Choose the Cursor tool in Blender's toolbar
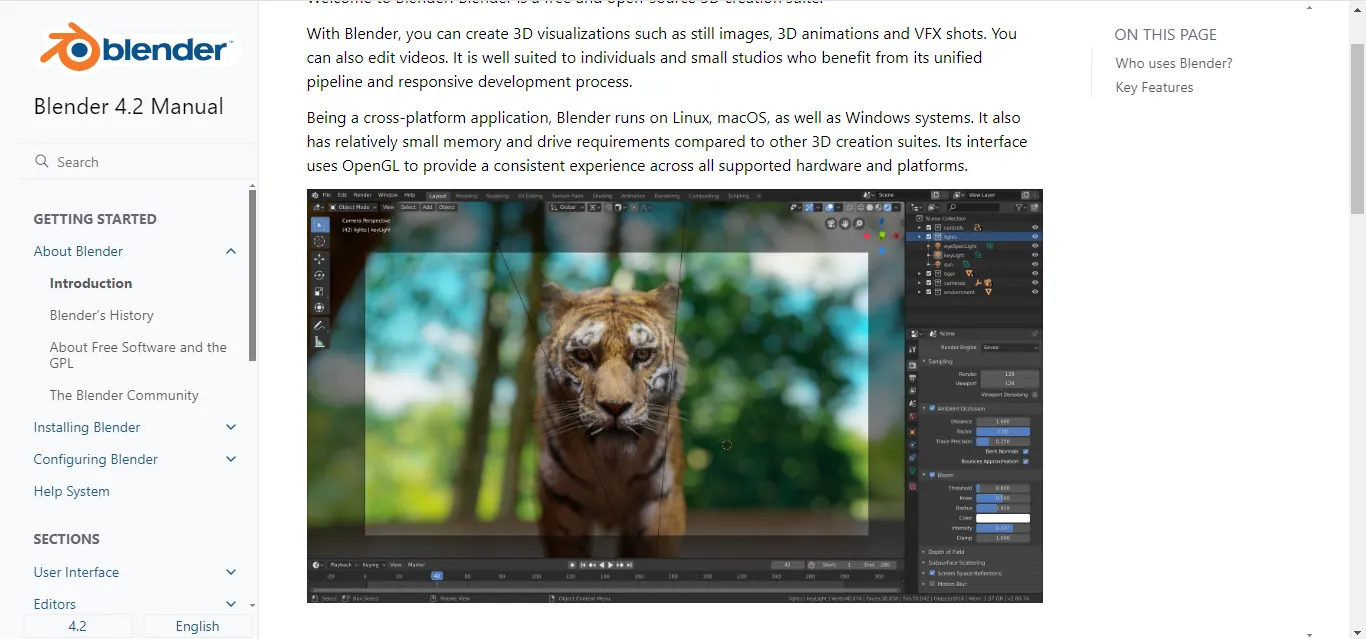Image resolution: width=1366 pixels, height=639 pixels. tap(319, 241)
